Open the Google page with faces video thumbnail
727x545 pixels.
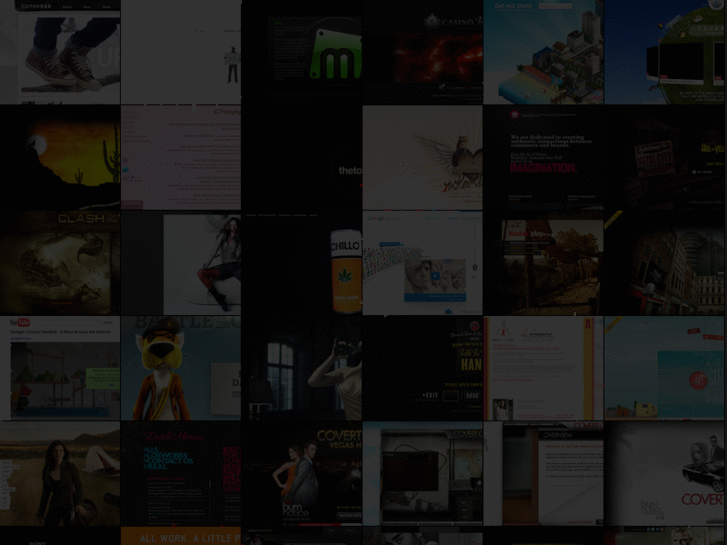422,263
